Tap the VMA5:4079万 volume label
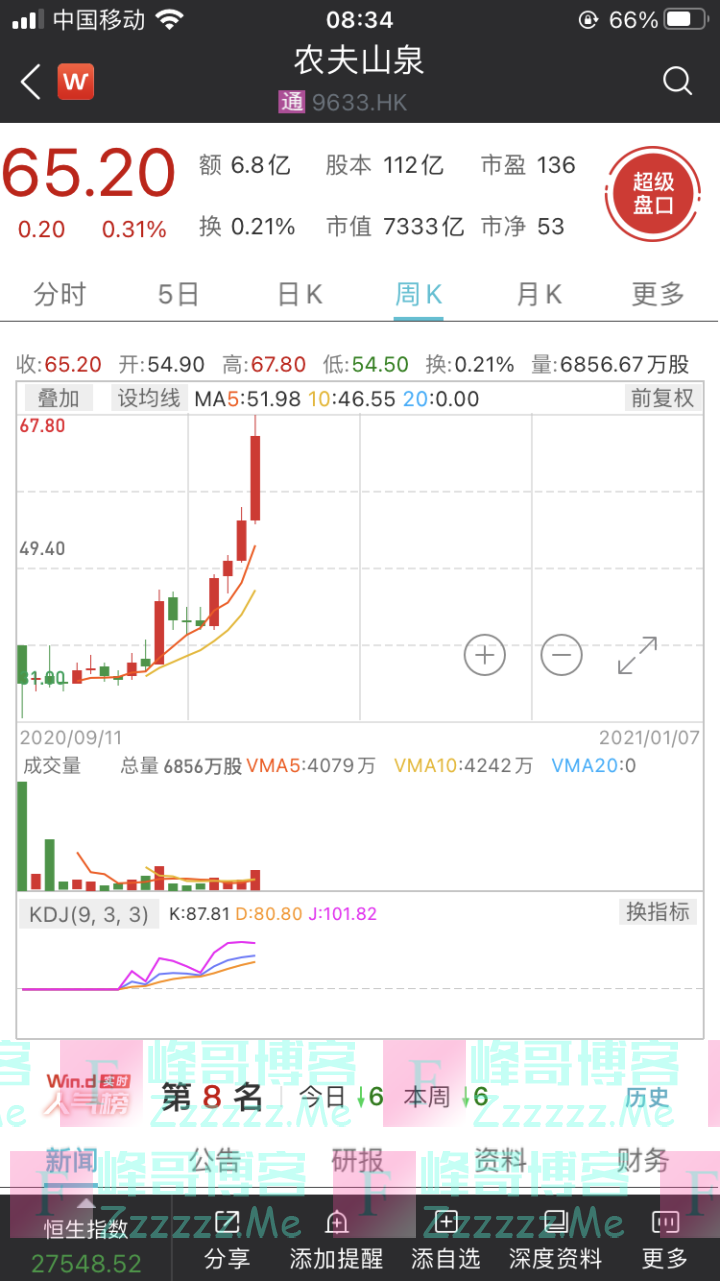Image resolution: width=720 pixels, height=1281 pixels. click(x=311, y=766)
